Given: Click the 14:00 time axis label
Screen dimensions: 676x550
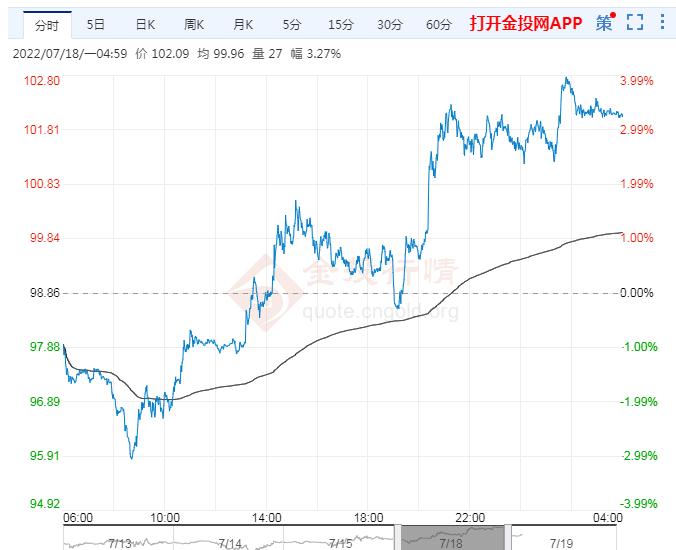Looking at the screenshot, I should point(266,518).
